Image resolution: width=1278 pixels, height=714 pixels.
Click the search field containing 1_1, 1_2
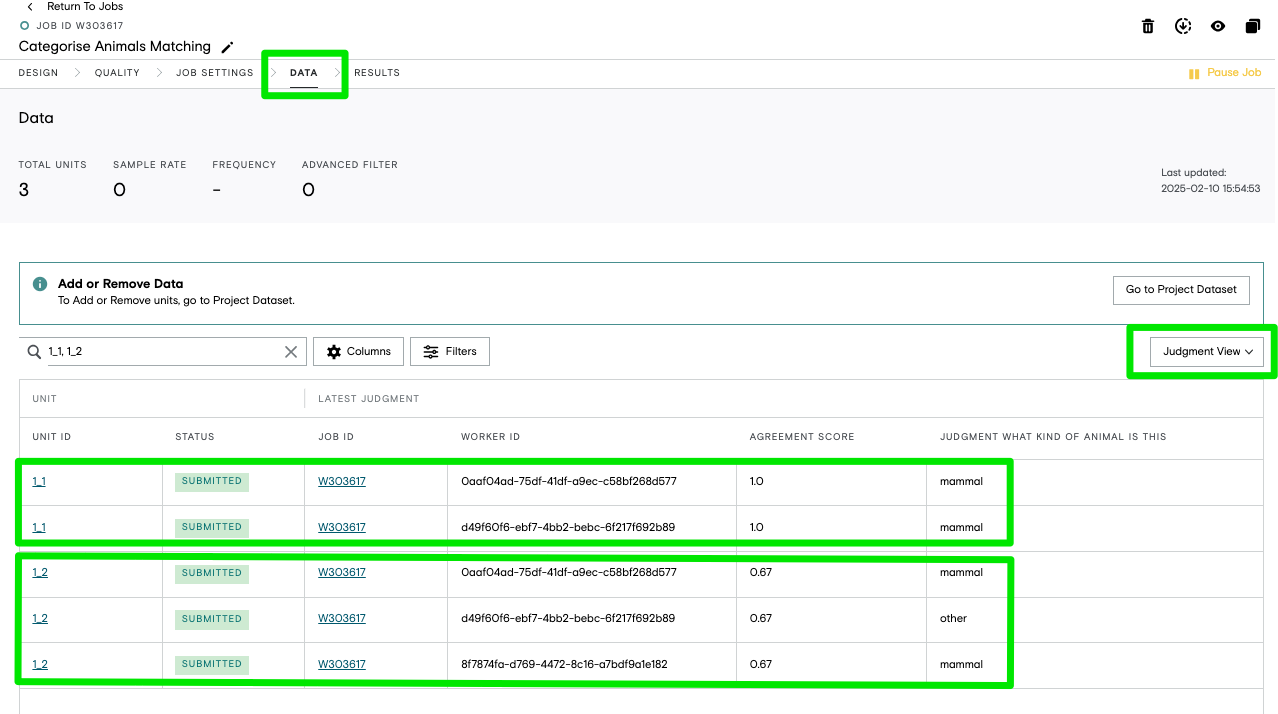pos(162,352)
